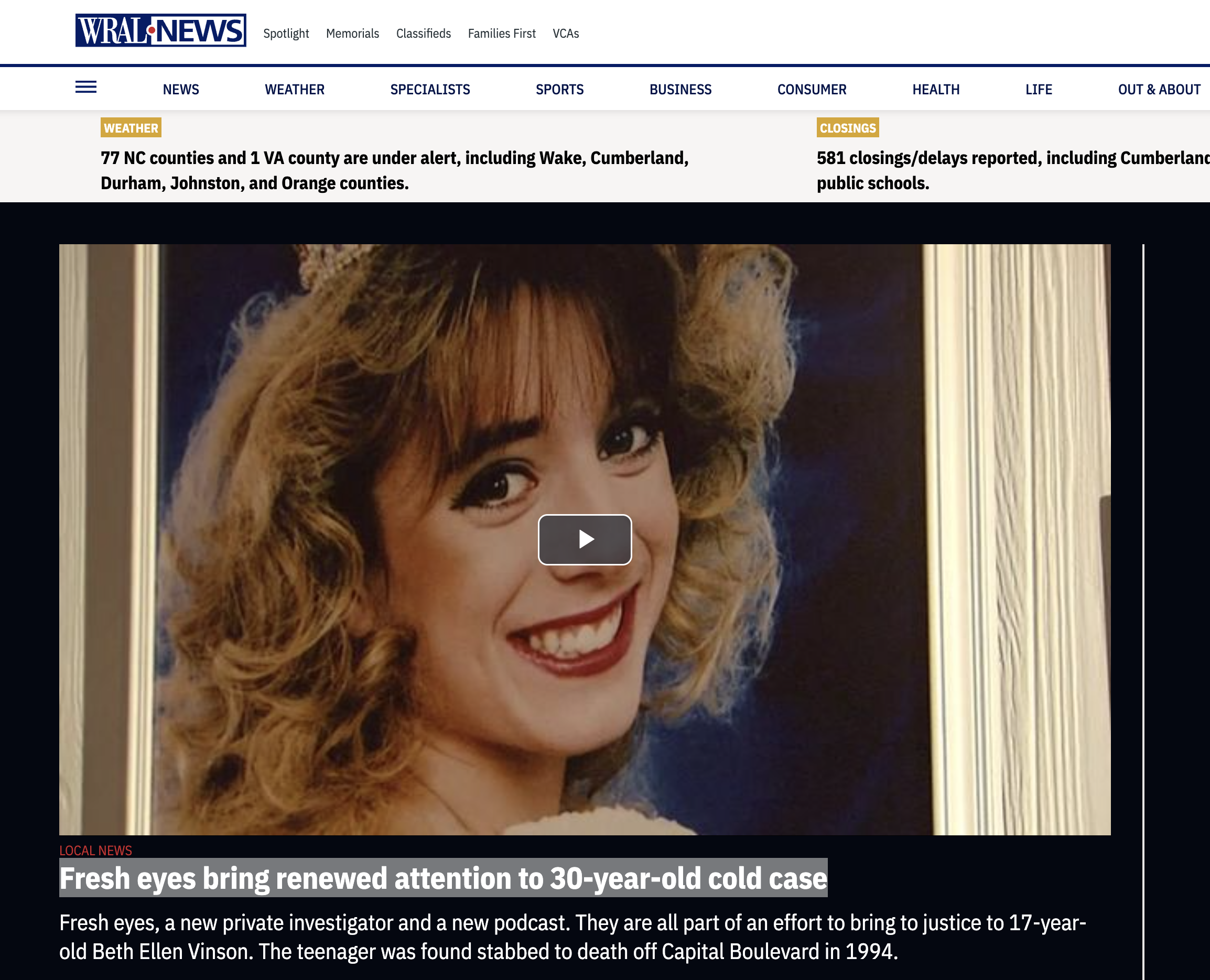The image size is (1210, 980).
Task: Open the Families First link
Action: pyautogui.click(x=501, y=34)
